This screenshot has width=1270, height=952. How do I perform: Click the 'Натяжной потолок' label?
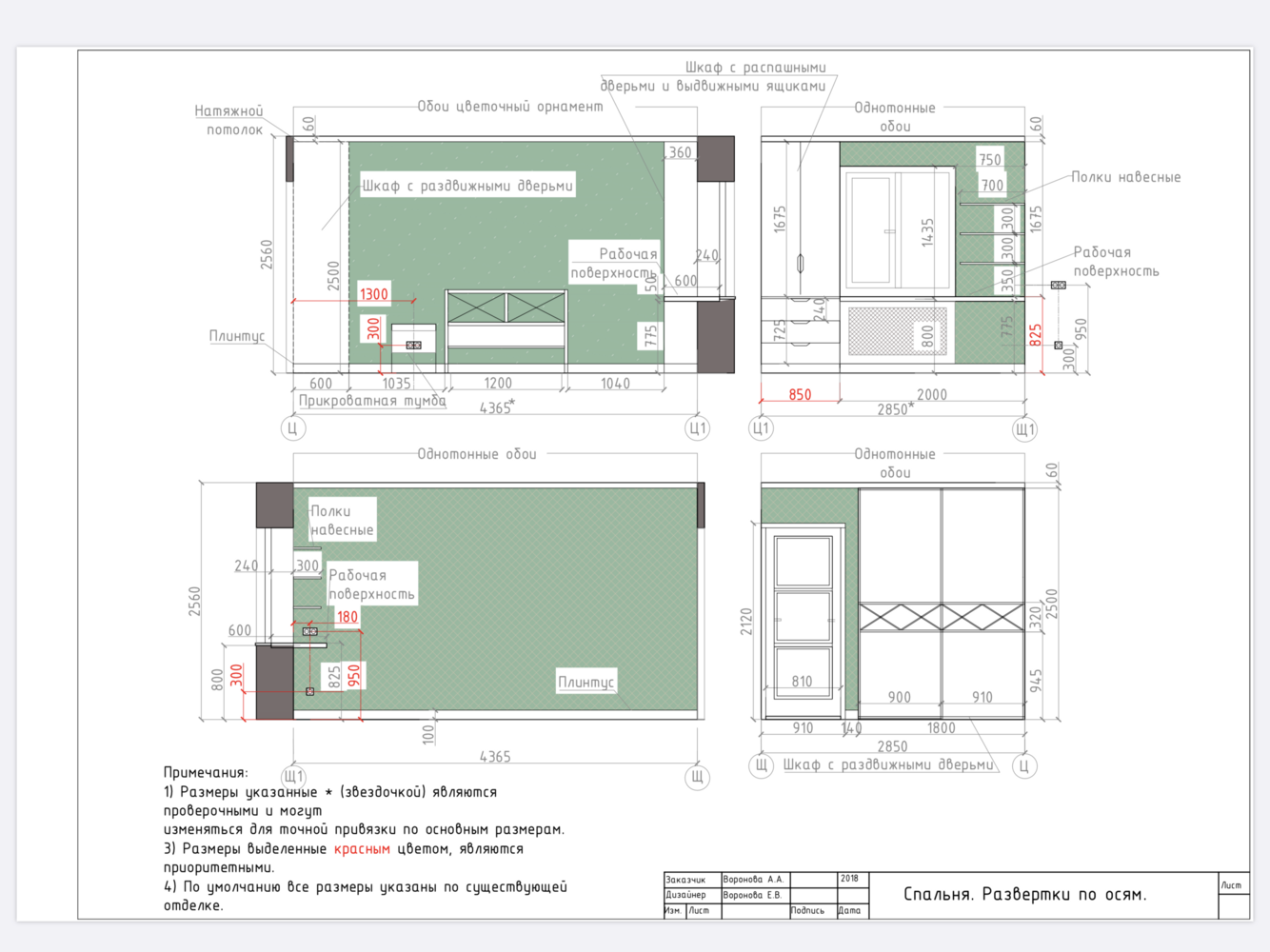229,120
